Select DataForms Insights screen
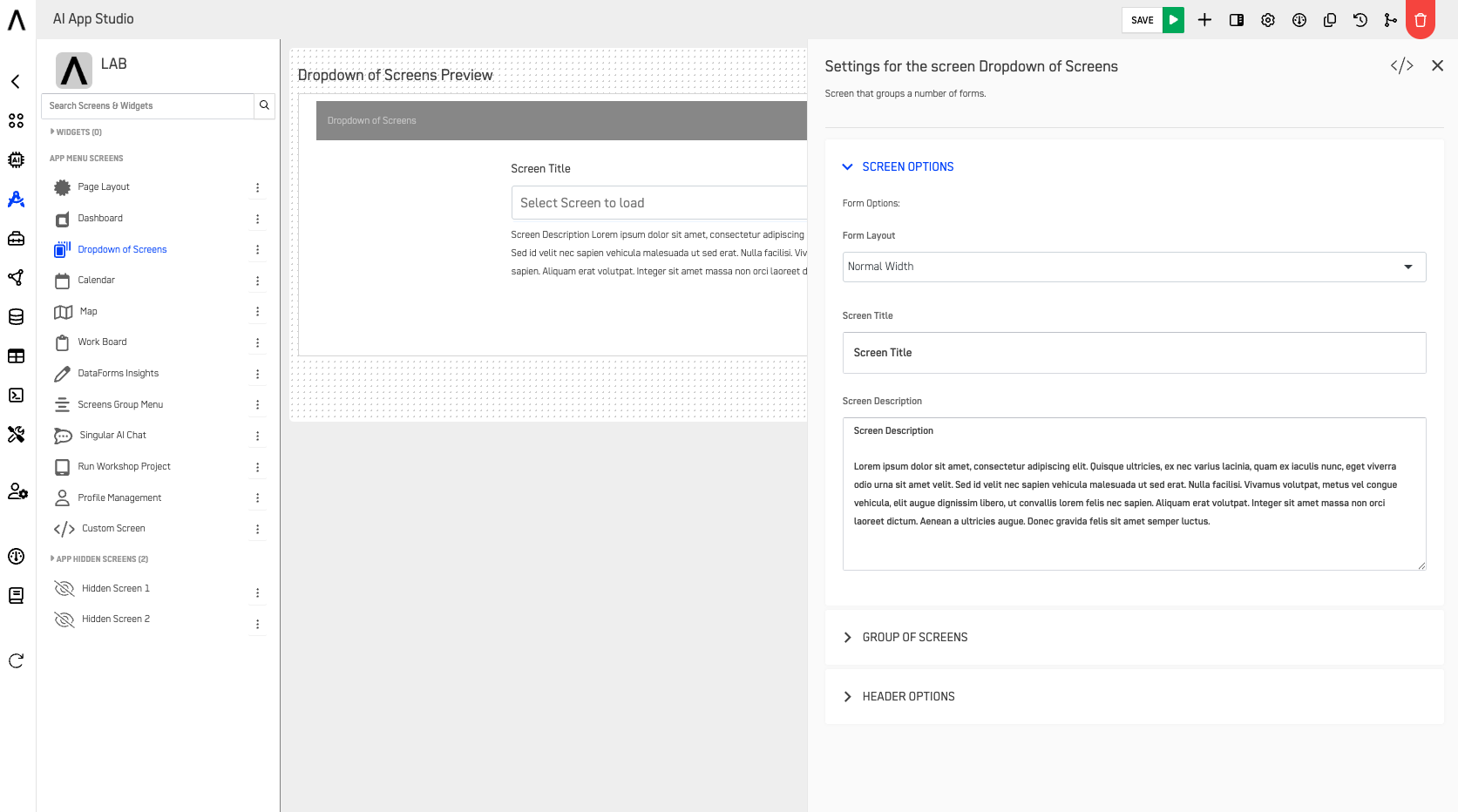 click(x=118, y=374)
